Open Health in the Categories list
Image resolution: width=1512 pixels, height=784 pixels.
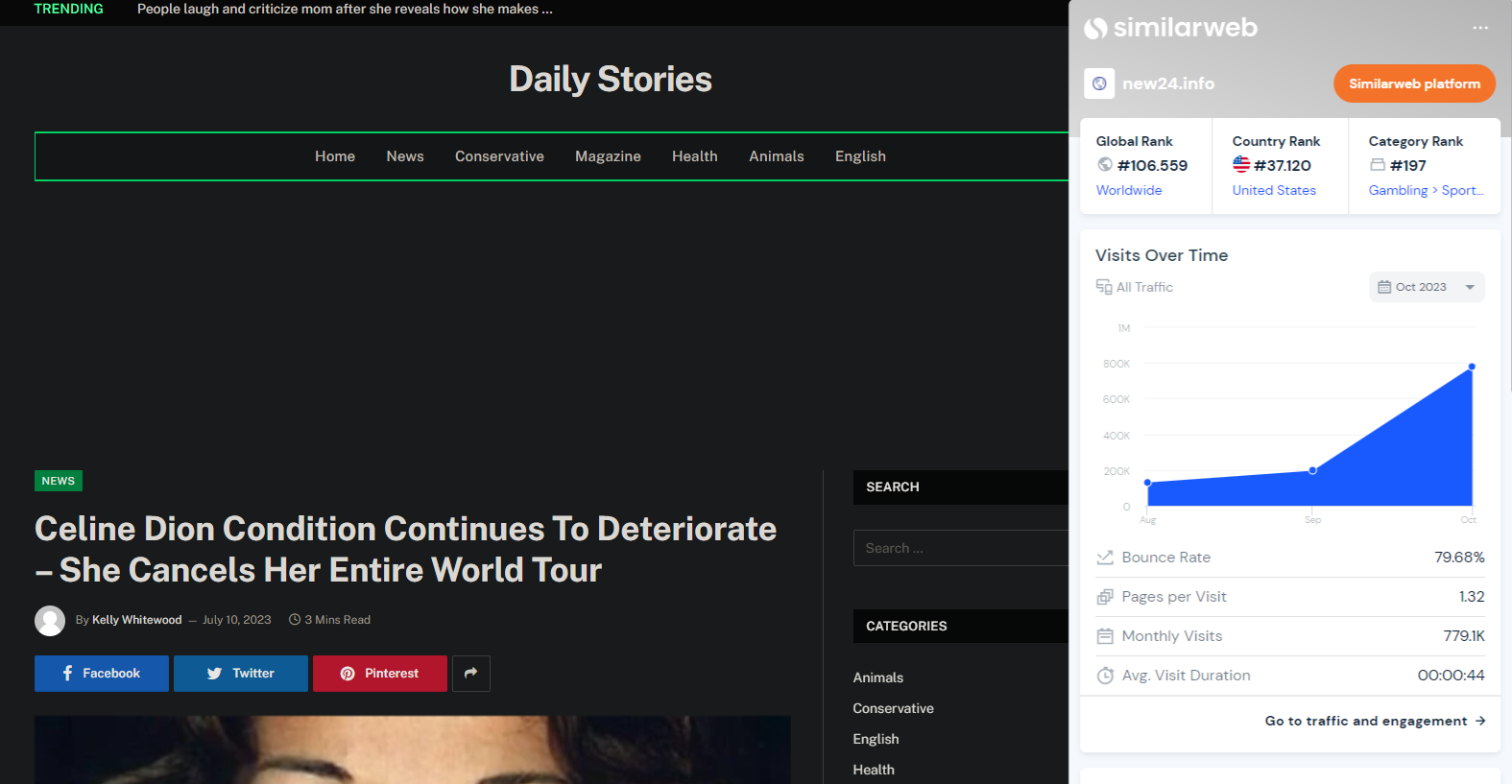point(874,770)
